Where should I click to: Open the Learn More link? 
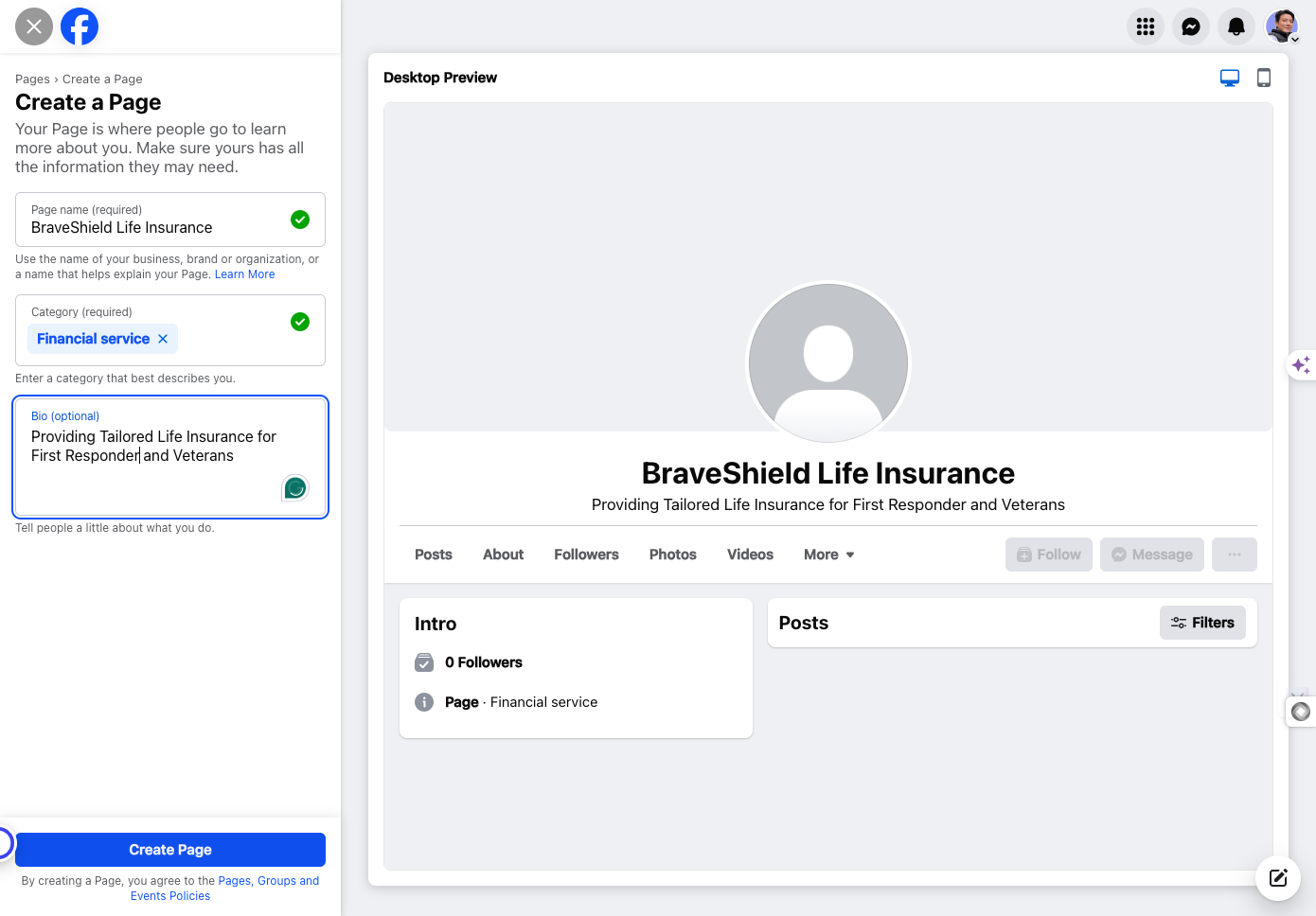coord(245,274)
